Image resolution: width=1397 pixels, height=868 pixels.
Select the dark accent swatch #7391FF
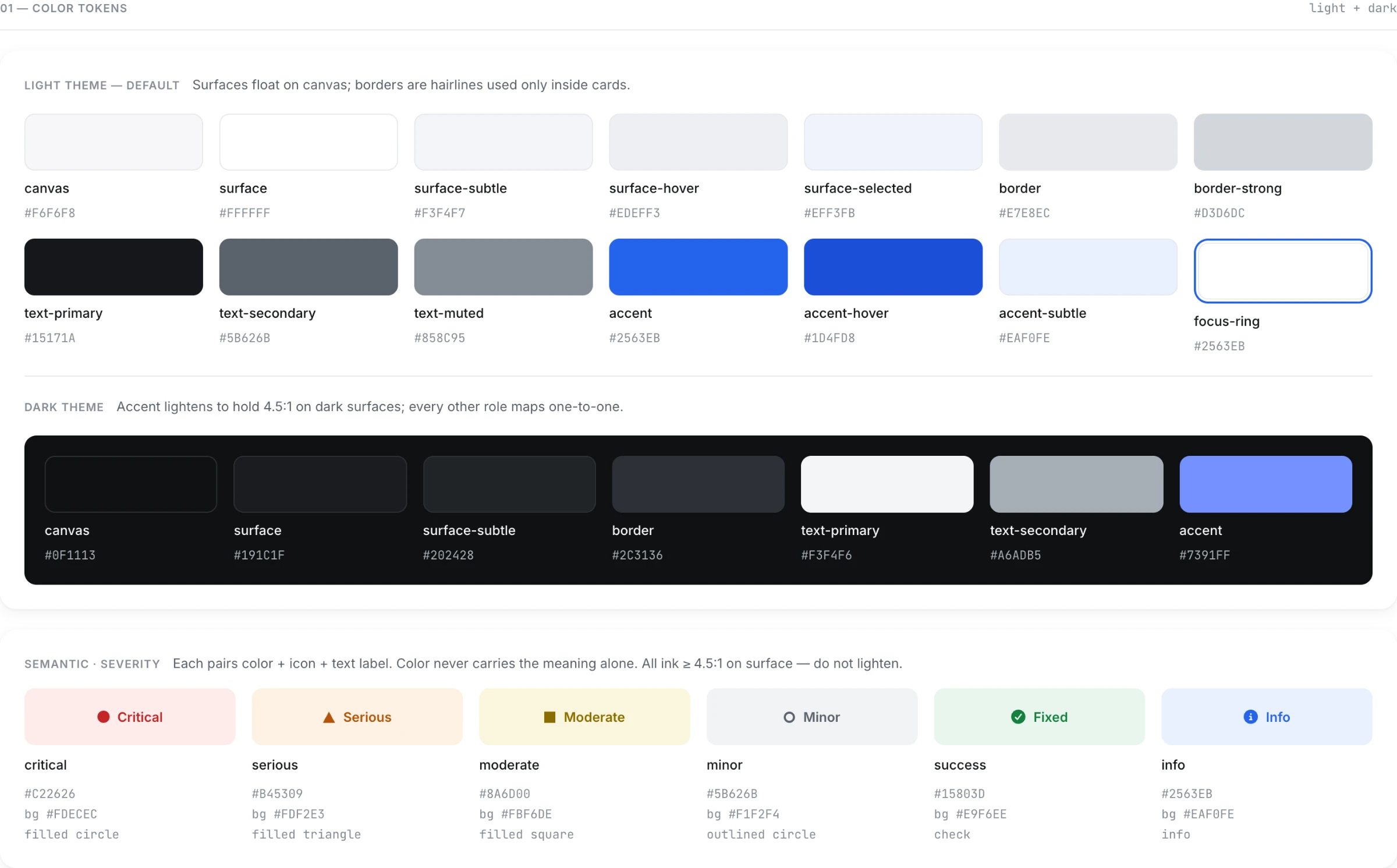(x=1266, y=484)
